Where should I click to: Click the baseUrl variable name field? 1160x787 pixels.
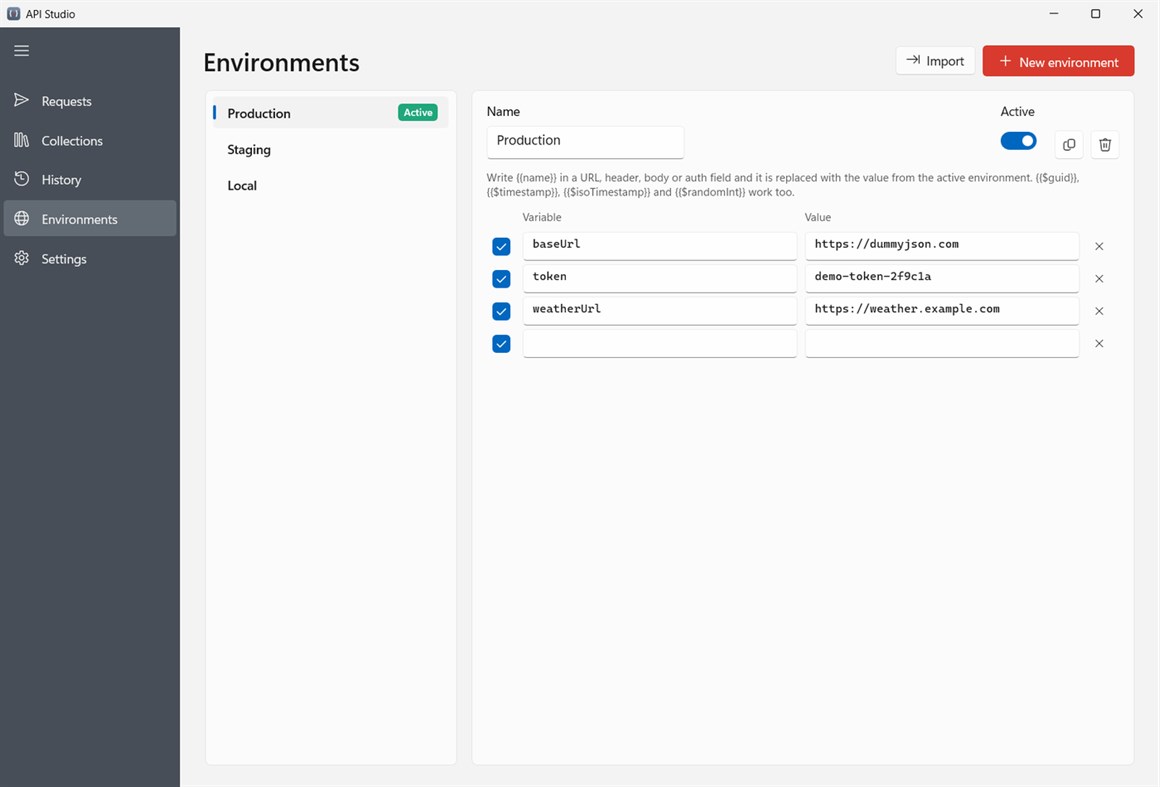tap(659, 246)
